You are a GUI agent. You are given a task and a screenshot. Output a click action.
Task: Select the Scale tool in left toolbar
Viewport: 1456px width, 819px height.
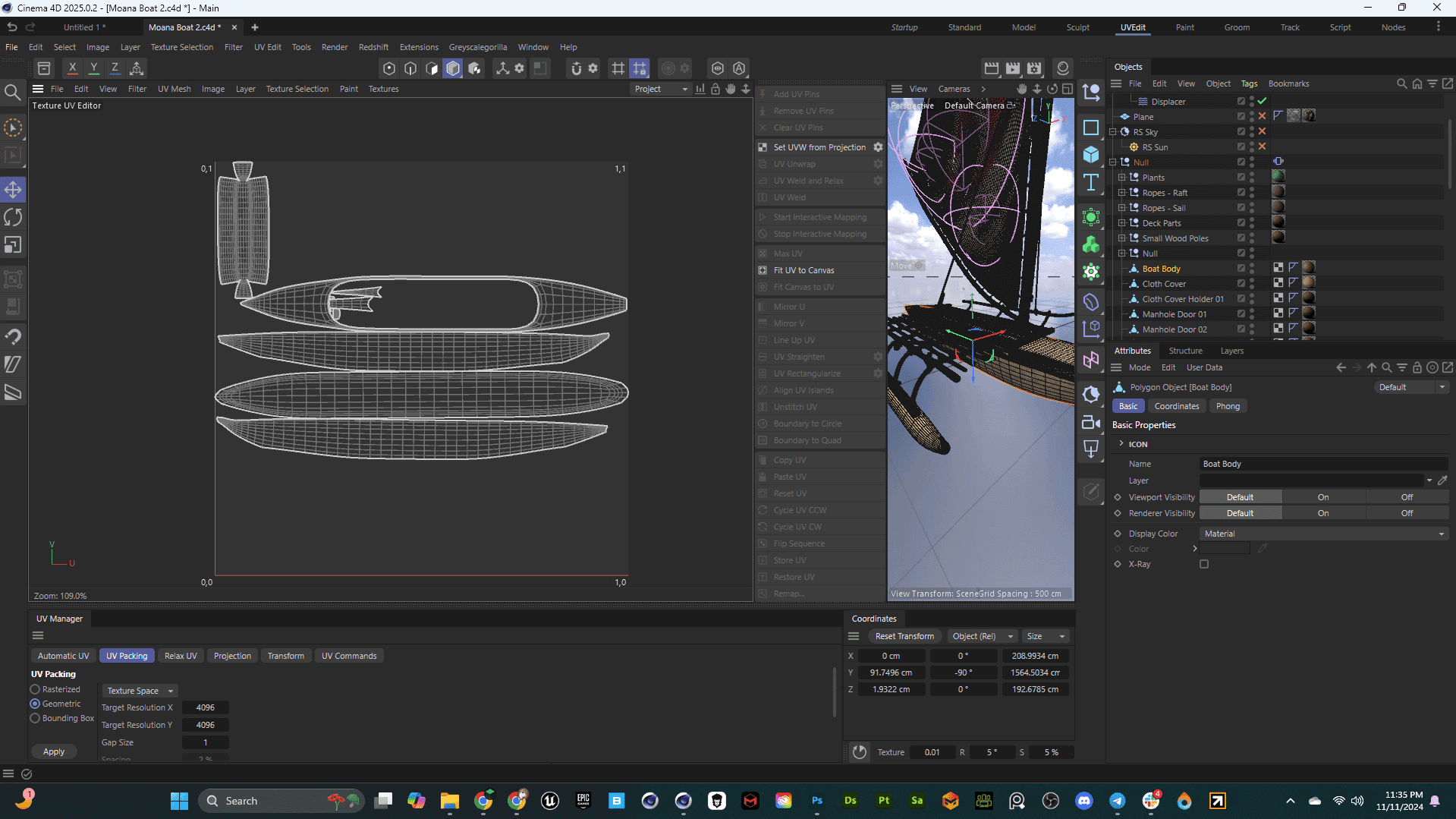[x=13, y=245]
